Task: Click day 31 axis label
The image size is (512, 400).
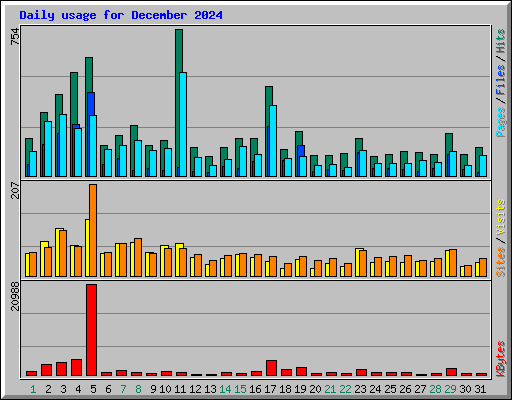Action: [480, 389]
